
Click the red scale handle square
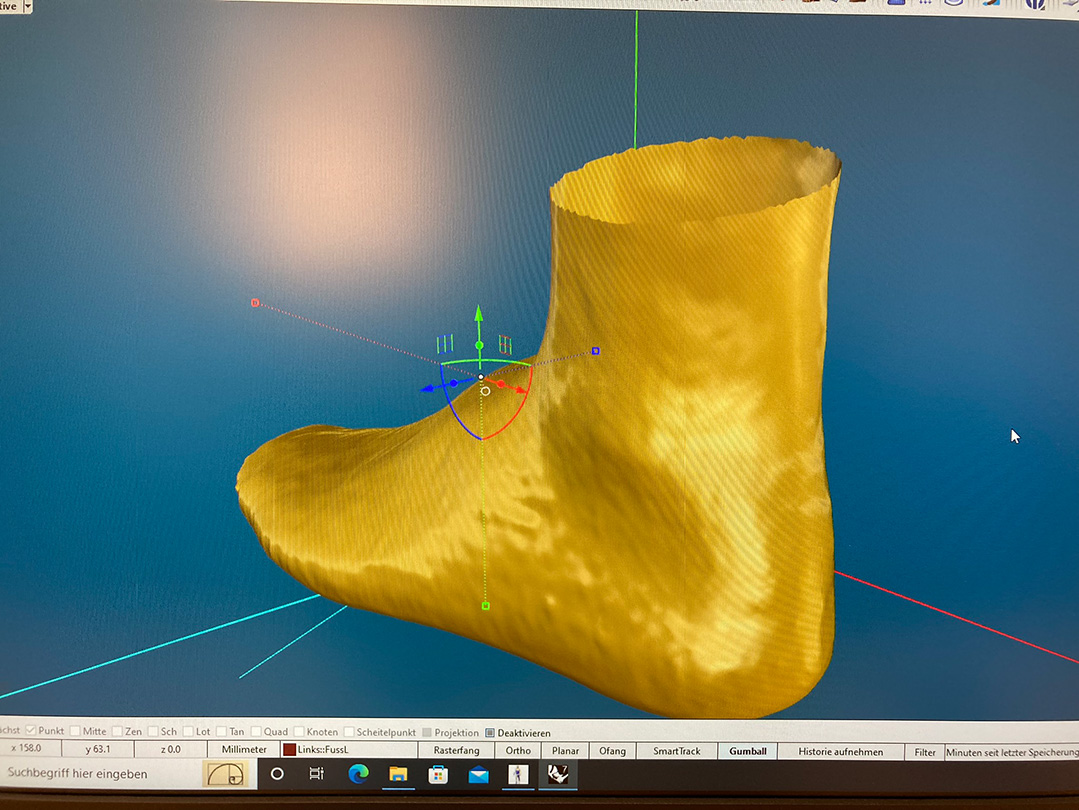pos(255,303)
